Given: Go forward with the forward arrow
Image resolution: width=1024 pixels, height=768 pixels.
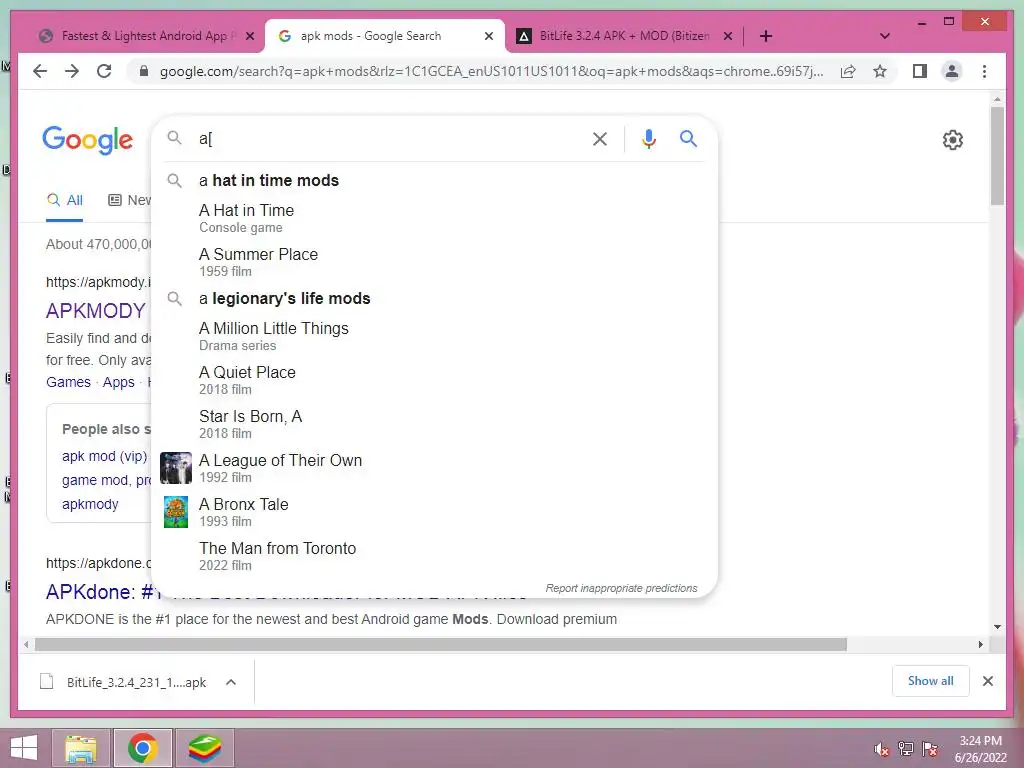Looking at the screenshot, I should tap(72, 71).
